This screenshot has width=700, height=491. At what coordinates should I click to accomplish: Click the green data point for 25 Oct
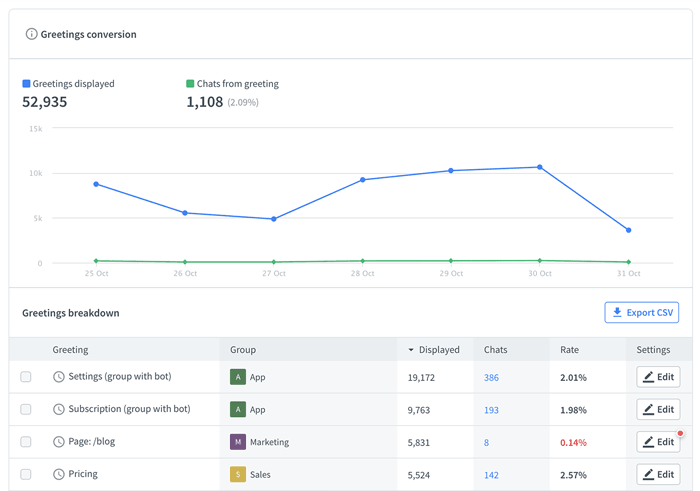96,261
